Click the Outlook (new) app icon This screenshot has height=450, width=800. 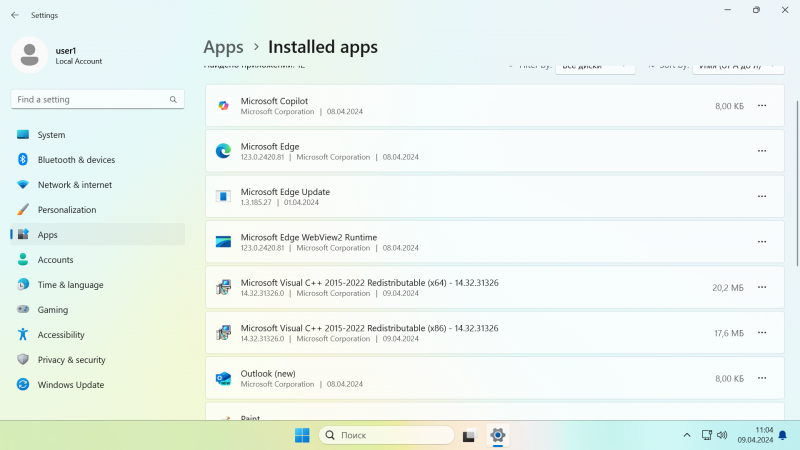223,378
